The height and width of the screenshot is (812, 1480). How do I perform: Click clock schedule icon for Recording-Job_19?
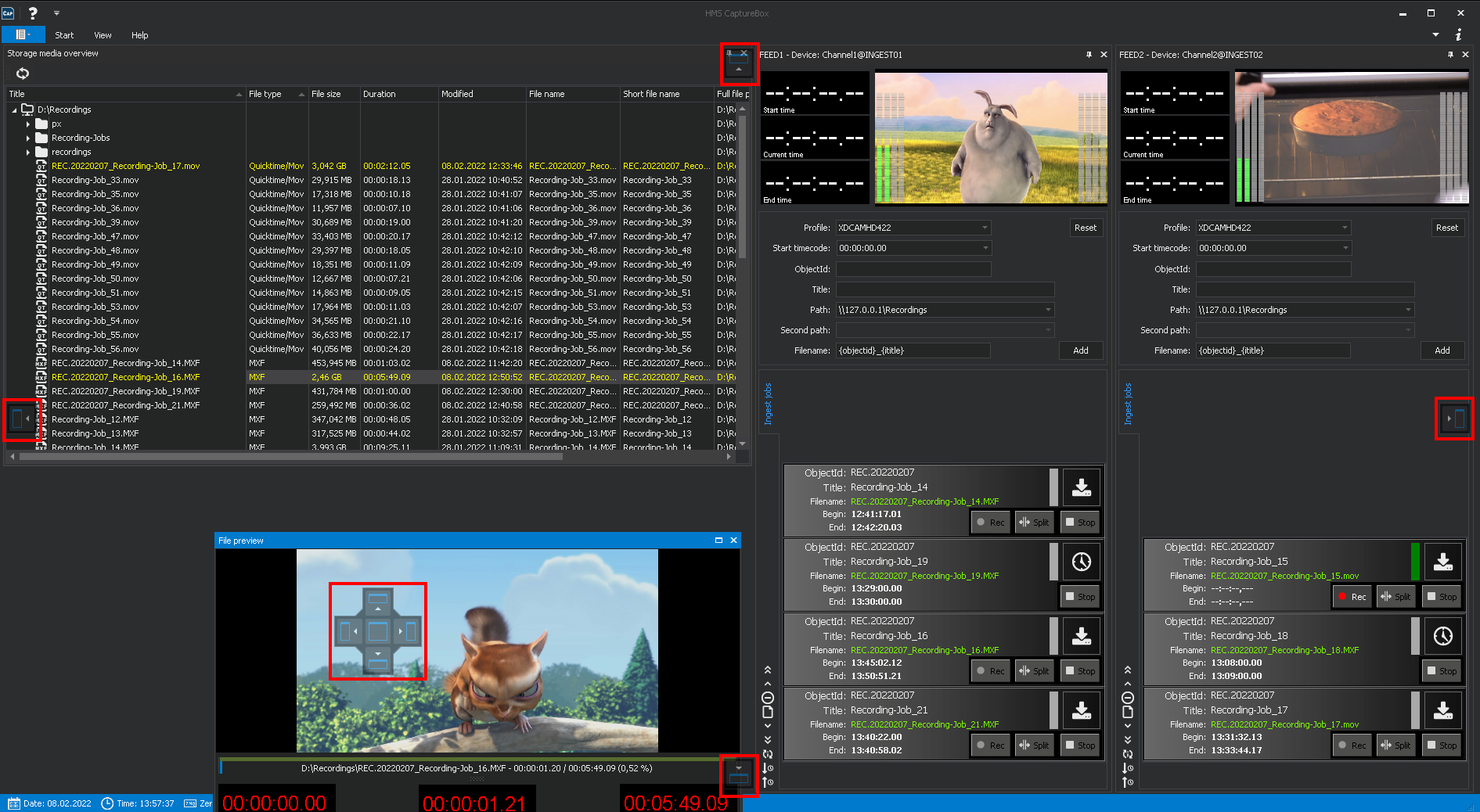(1082, 562)
